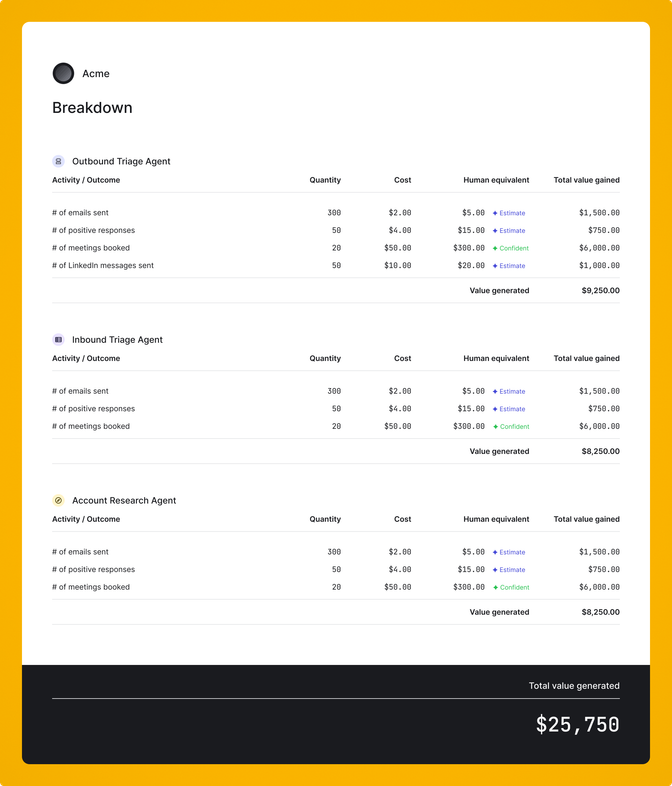672x786 pixels.
Task: Click Activity / Outcome header in Outbound table
Action: point(86,180)
